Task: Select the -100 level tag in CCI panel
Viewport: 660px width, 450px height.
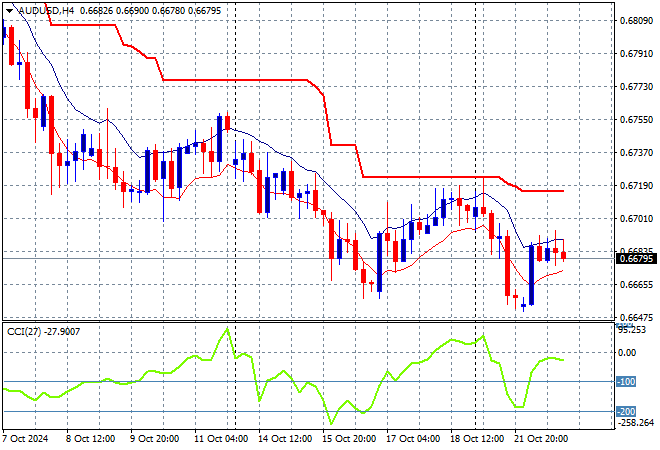Action: click(x=626, y=382)
